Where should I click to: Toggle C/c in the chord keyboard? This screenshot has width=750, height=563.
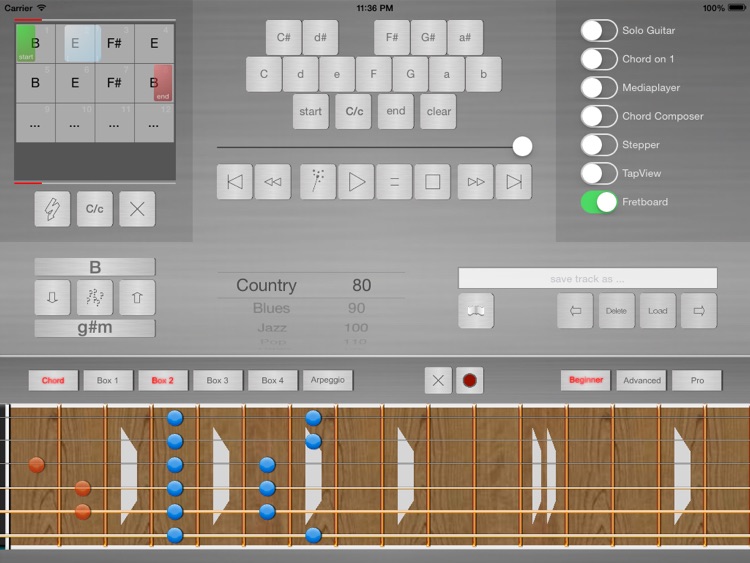coord(353,111)
